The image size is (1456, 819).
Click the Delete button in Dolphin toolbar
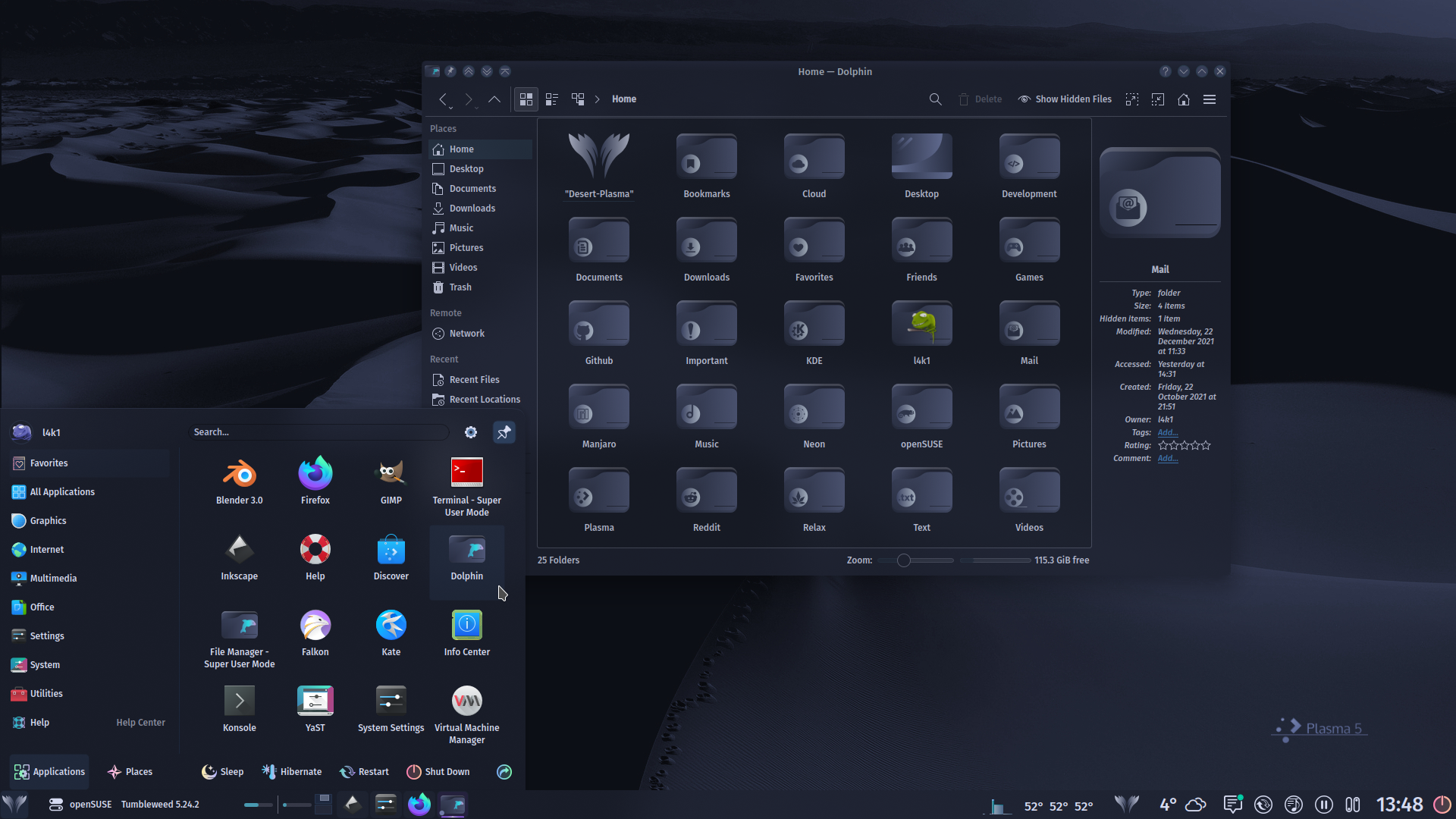coord(980,99)
